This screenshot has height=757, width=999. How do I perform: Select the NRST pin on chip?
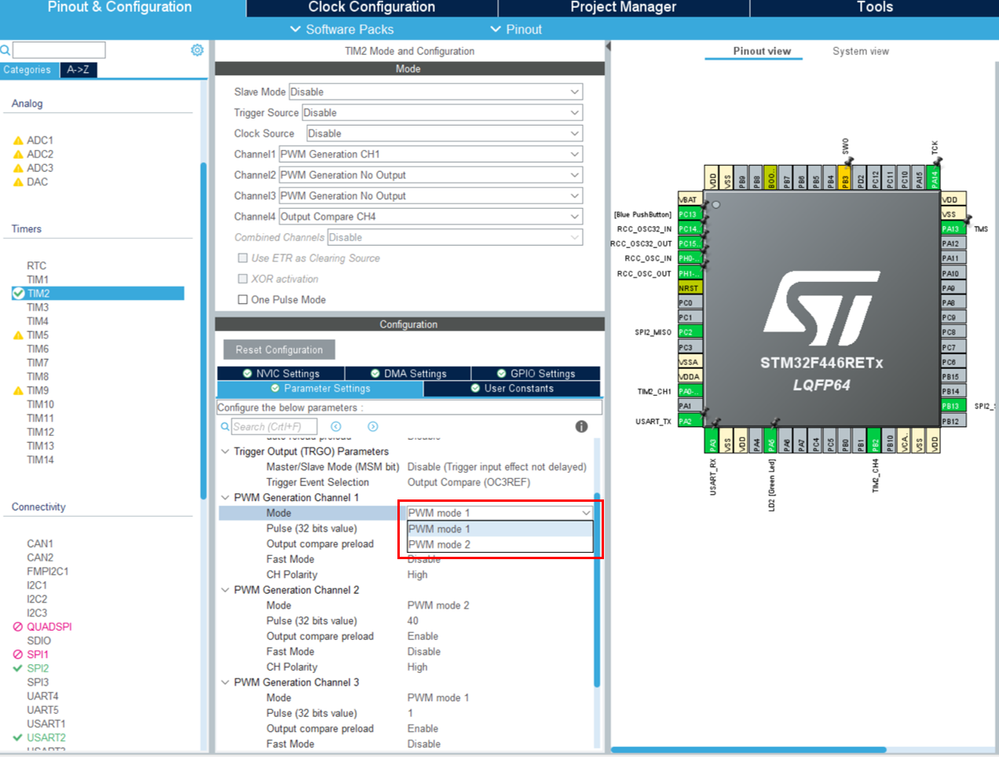click(690, 288)
